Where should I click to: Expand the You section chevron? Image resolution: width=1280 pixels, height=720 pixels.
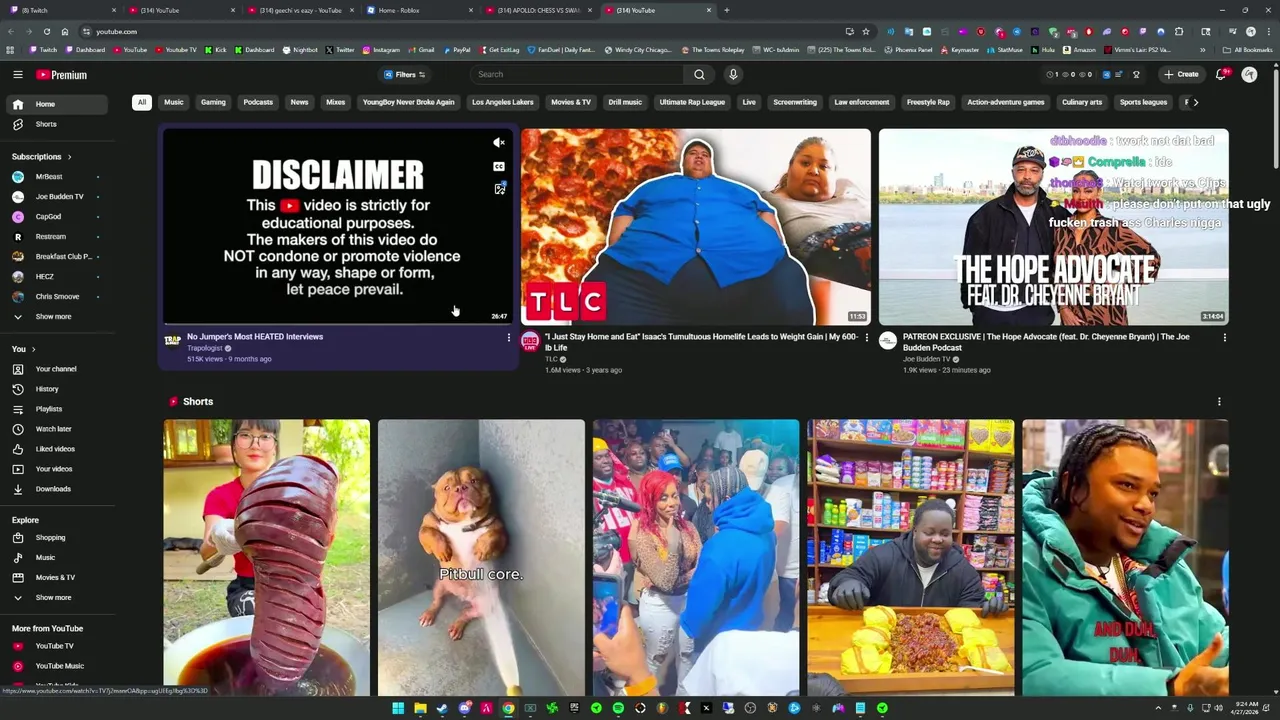click(x=34, y=349)
